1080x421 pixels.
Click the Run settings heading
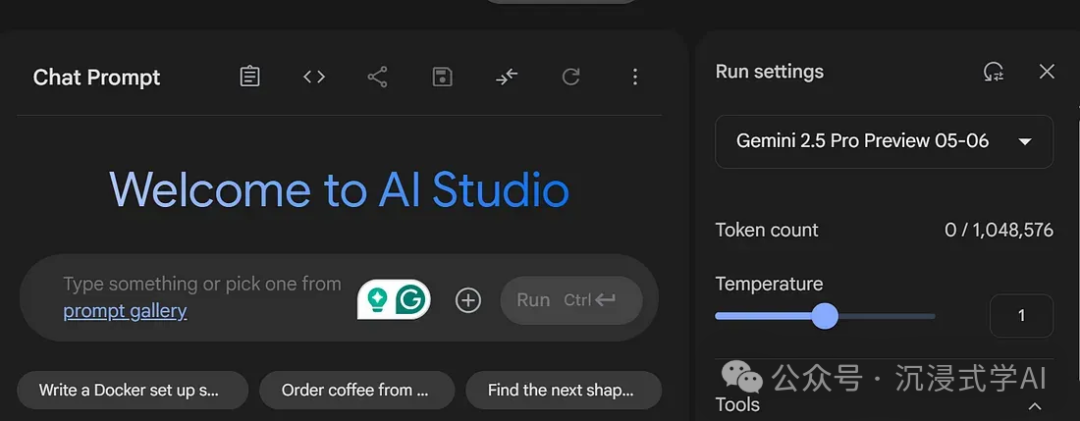(769, 72)
